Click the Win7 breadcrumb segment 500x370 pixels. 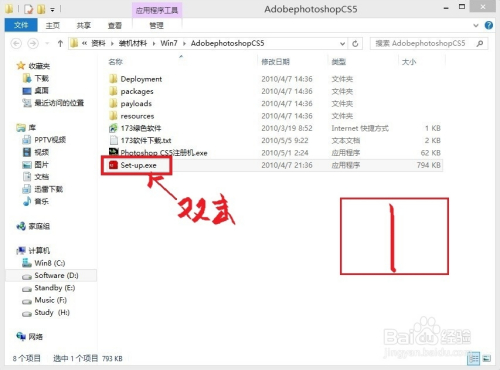pyautogui.click(x=169, y=43)
